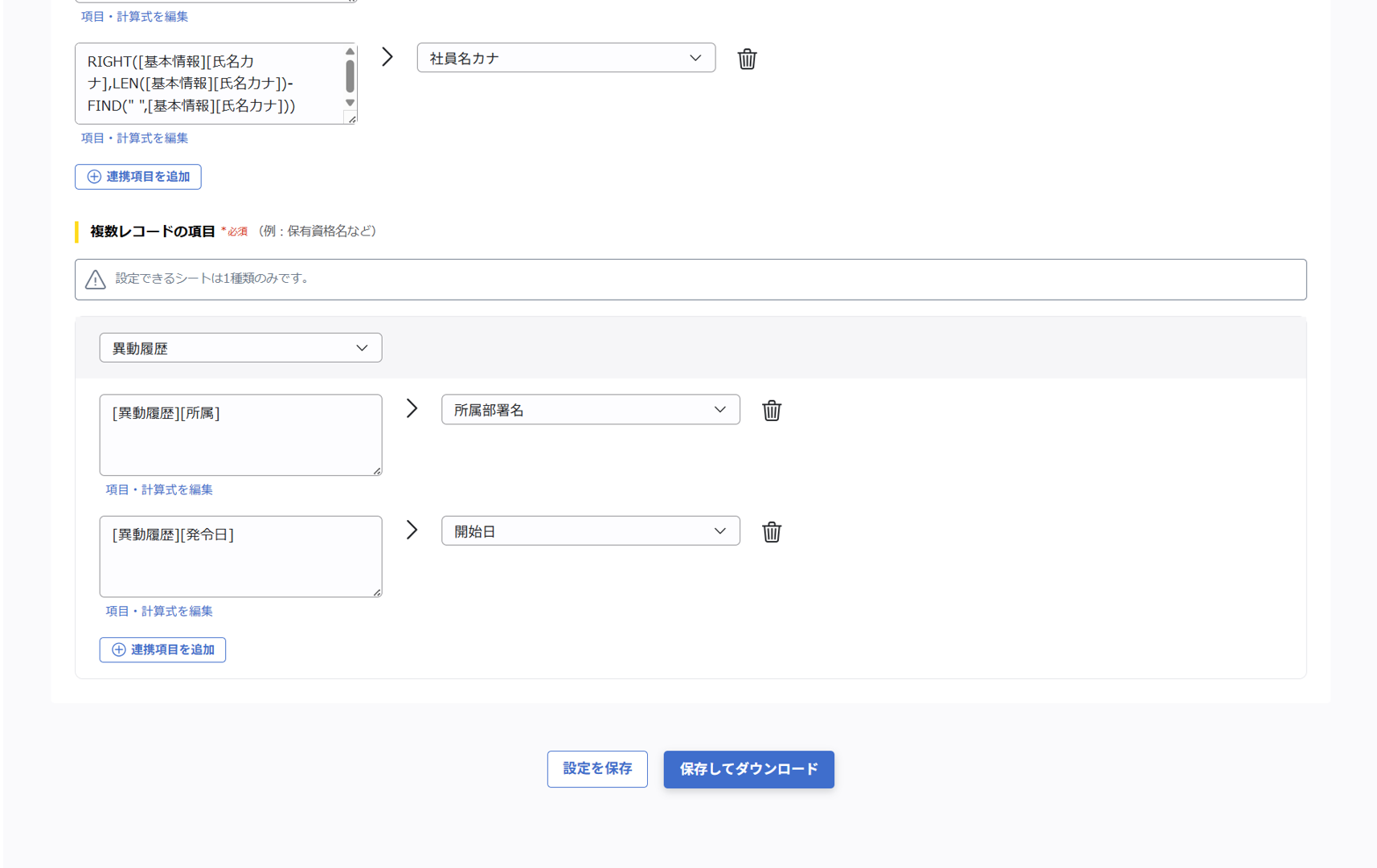Click the 保存してダウンロード button
This screenshot has width=1377, height=868.
[x=748, y=769]
